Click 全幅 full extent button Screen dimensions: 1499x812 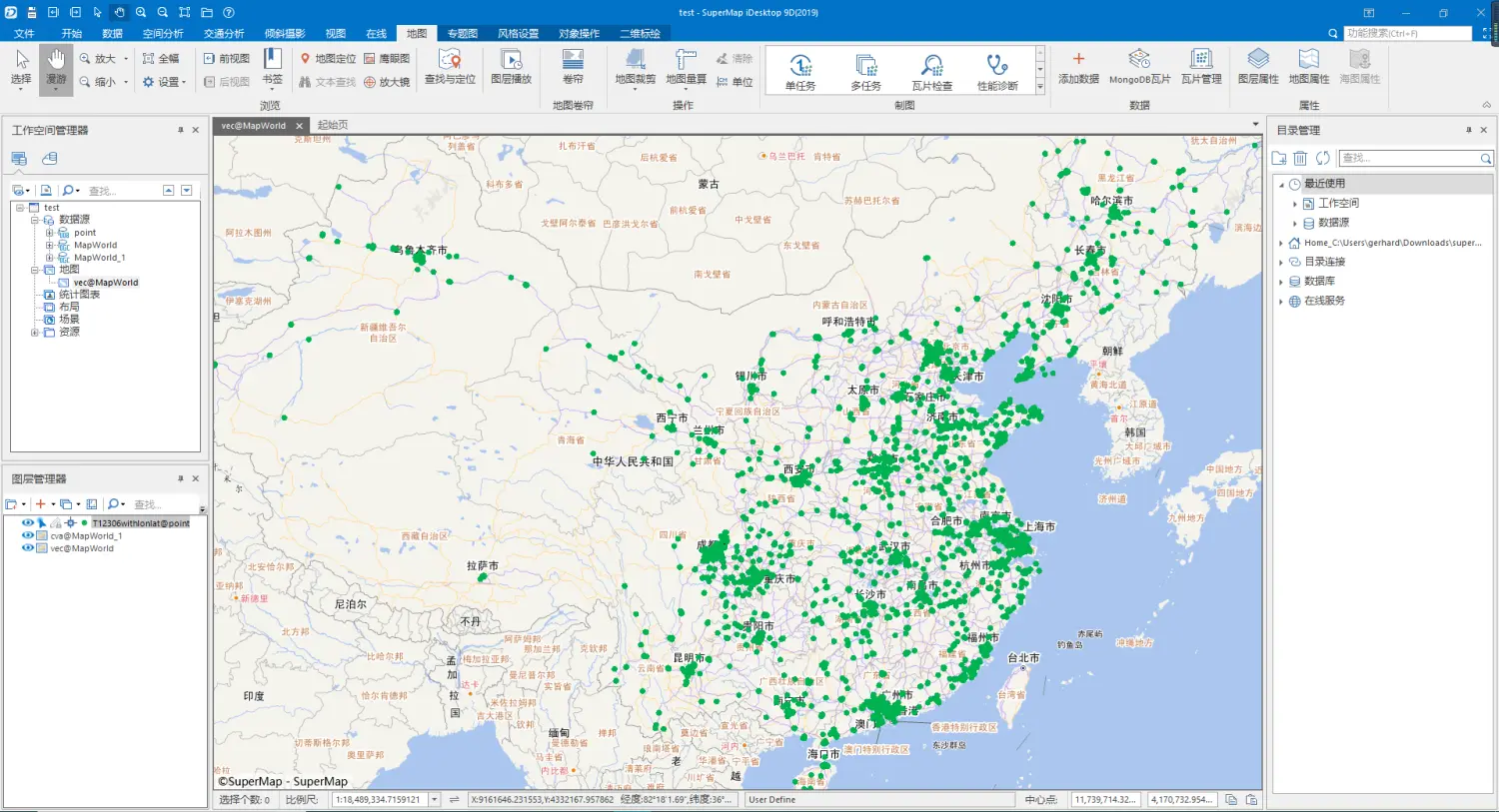pos(161,59)
